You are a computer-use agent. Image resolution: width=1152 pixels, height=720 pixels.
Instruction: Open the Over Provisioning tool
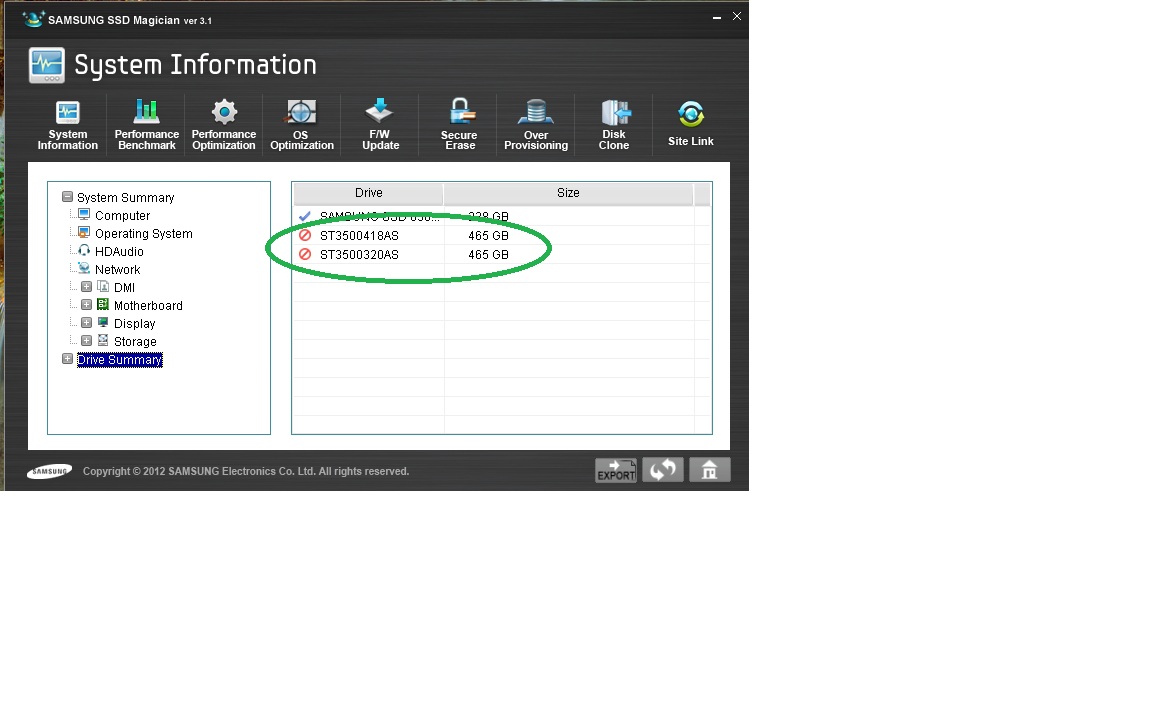(x=536, y=125)
